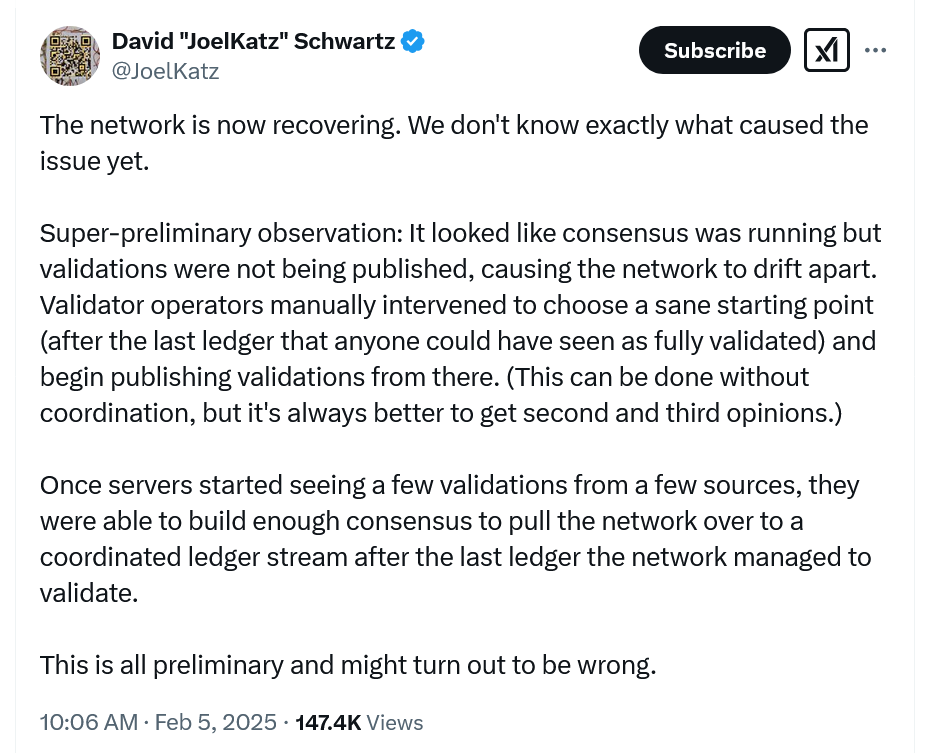The width and height of the screenshot is (927, 753).
Task: Click the @JoelKatz handle
Action: coord(165,71)
